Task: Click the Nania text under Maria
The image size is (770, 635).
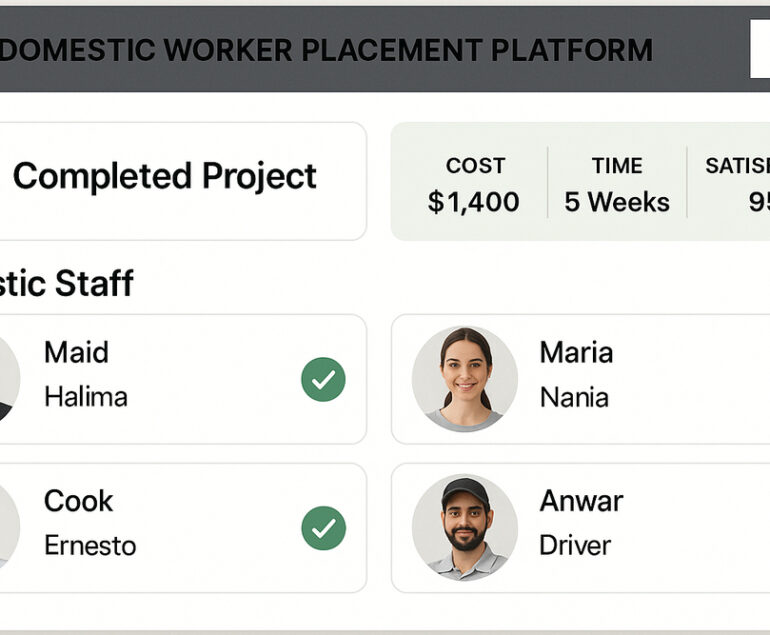Action: [574, 397]
